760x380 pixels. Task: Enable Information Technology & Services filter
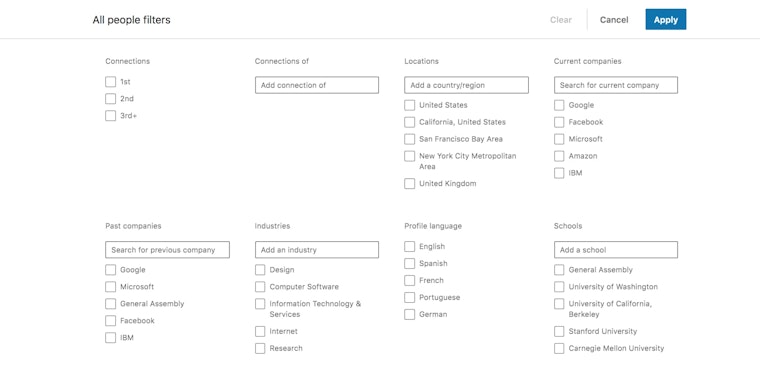click(260, 304)
